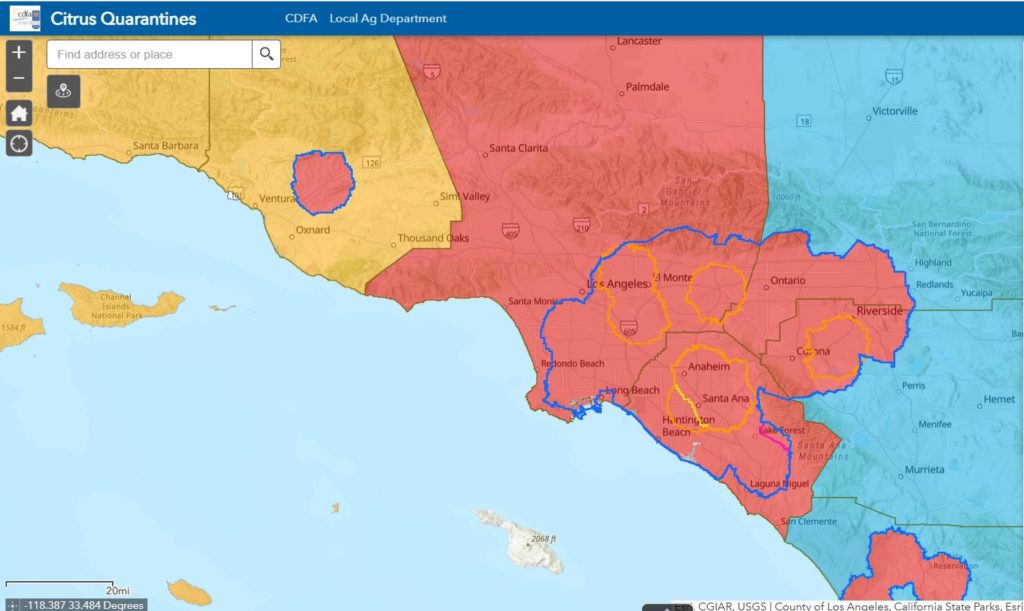Focus the Find address or place field
The width and height of the screenshot is (1024, 611).
click(x=150, y=54)
